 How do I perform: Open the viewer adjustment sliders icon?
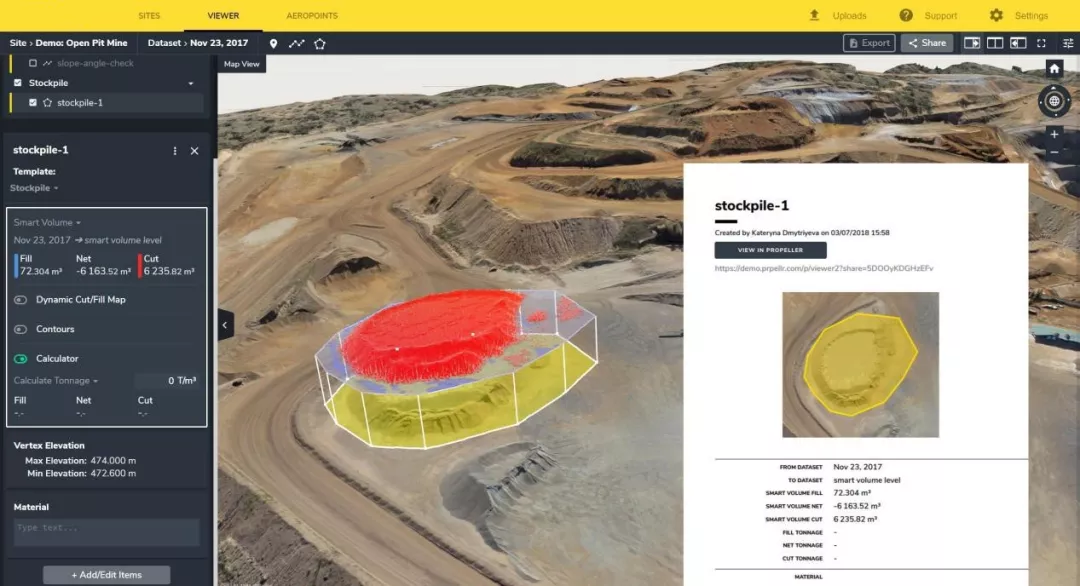pos(1067,43)
